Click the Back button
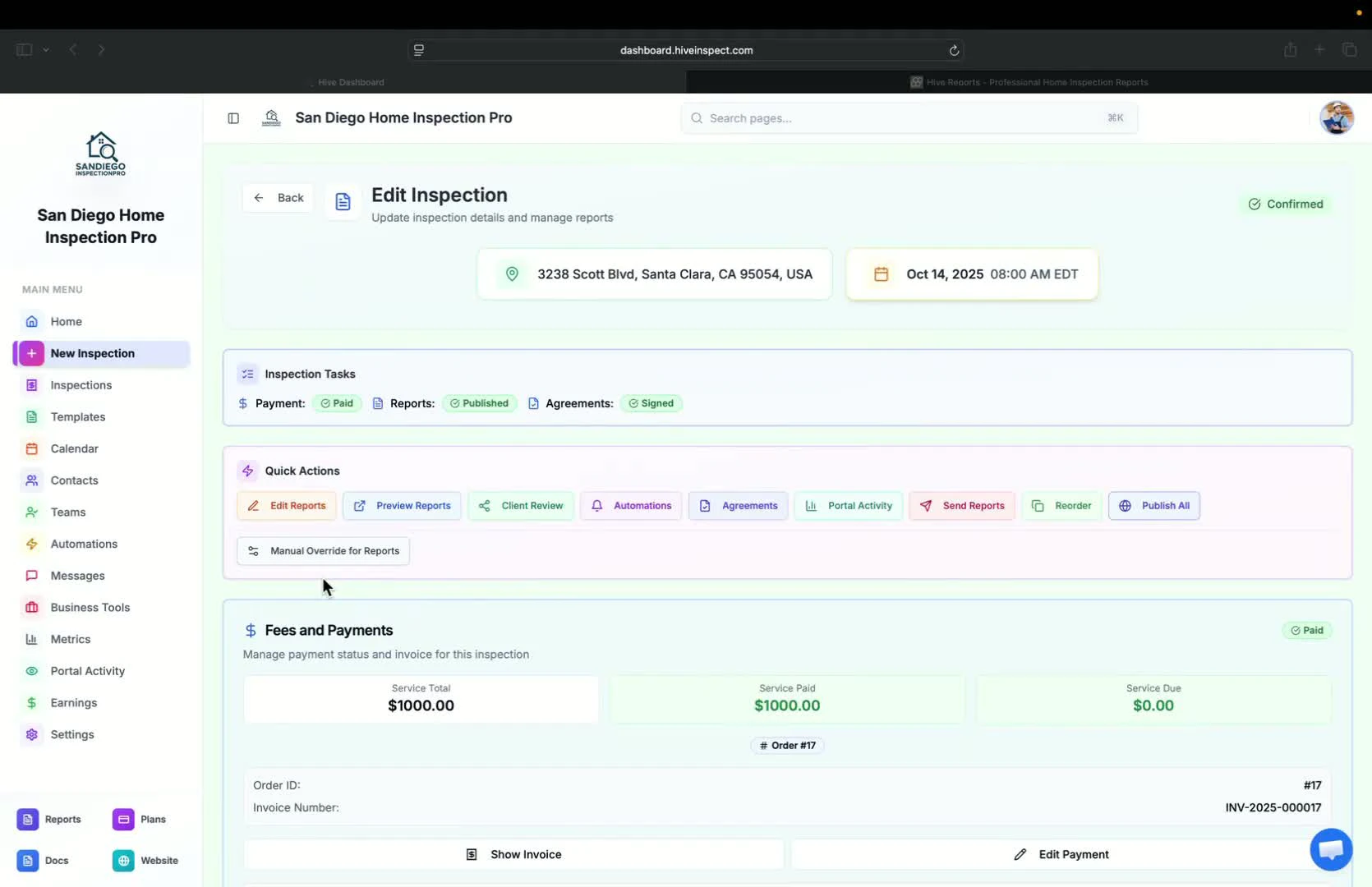Image resolution: width=1372 pixels, height=887 pixels. 278,198
